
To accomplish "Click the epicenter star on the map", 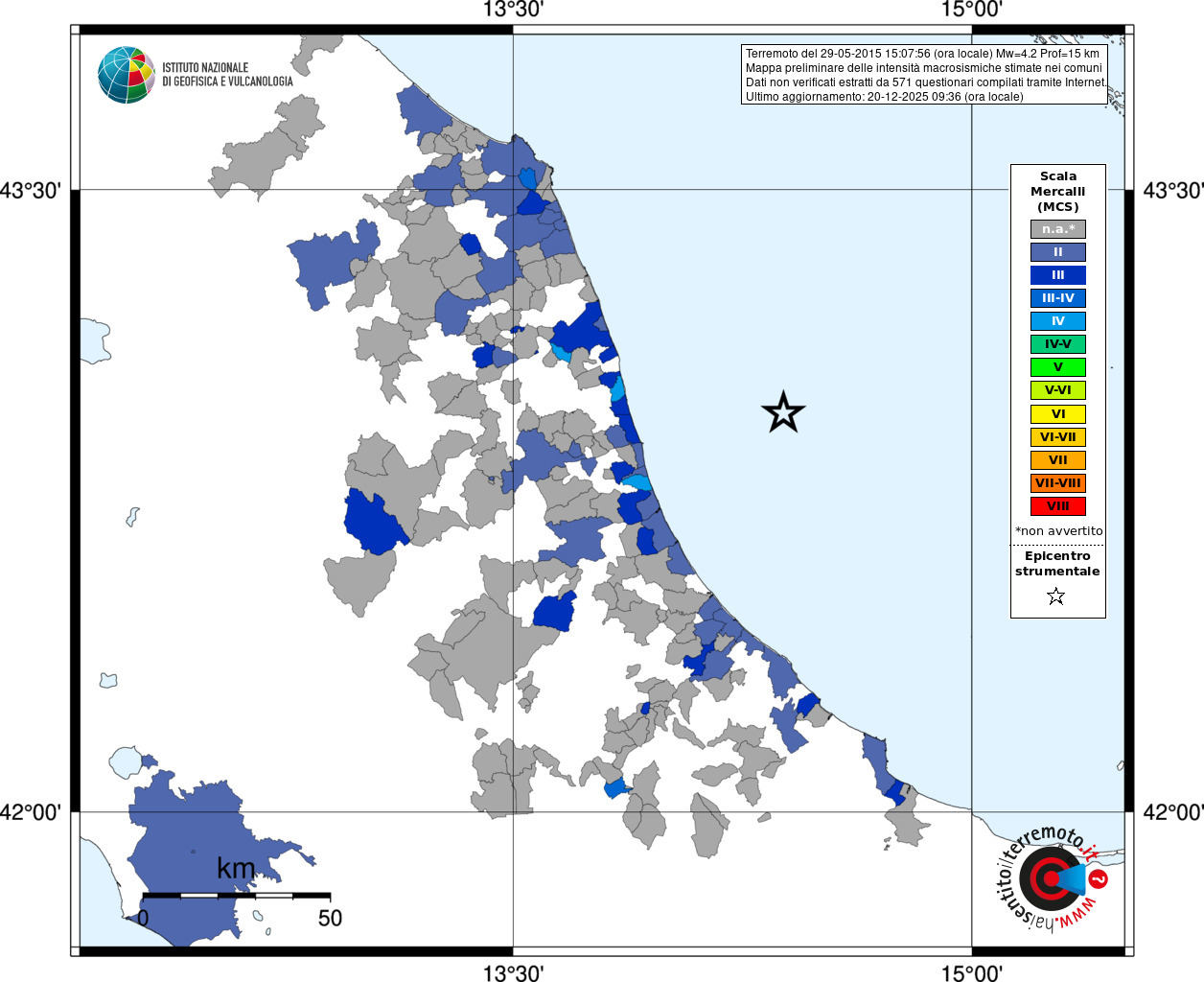I will tap(783, 412).
